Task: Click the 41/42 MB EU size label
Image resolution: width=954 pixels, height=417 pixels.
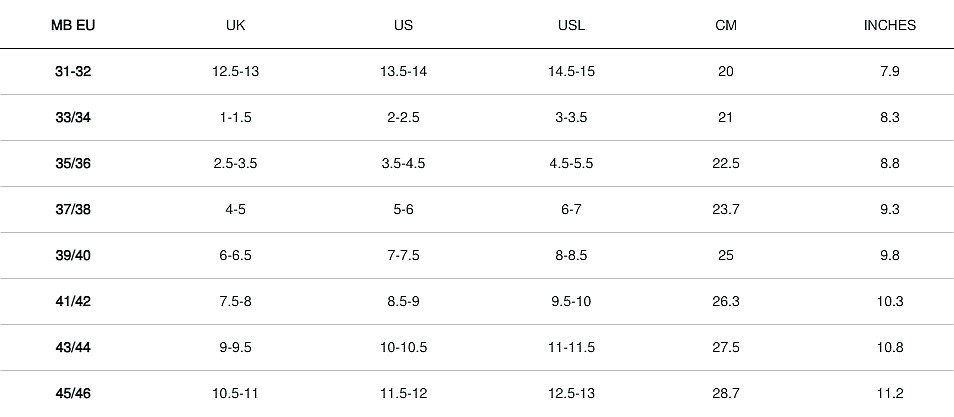Action: pyautogui.click(x=73, y=301)
